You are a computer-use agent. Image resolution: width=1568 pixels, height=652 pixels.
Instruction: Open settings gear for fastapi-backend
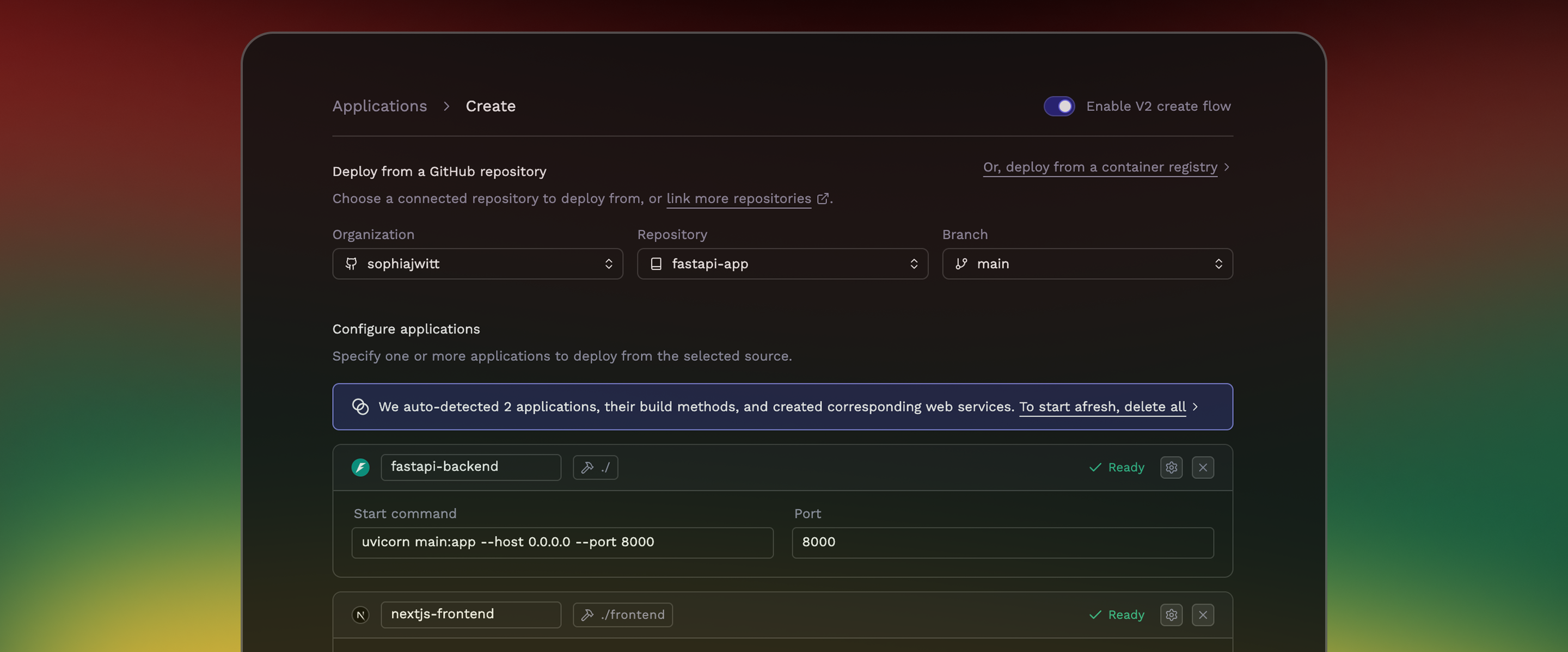[x=1171, y=467]
